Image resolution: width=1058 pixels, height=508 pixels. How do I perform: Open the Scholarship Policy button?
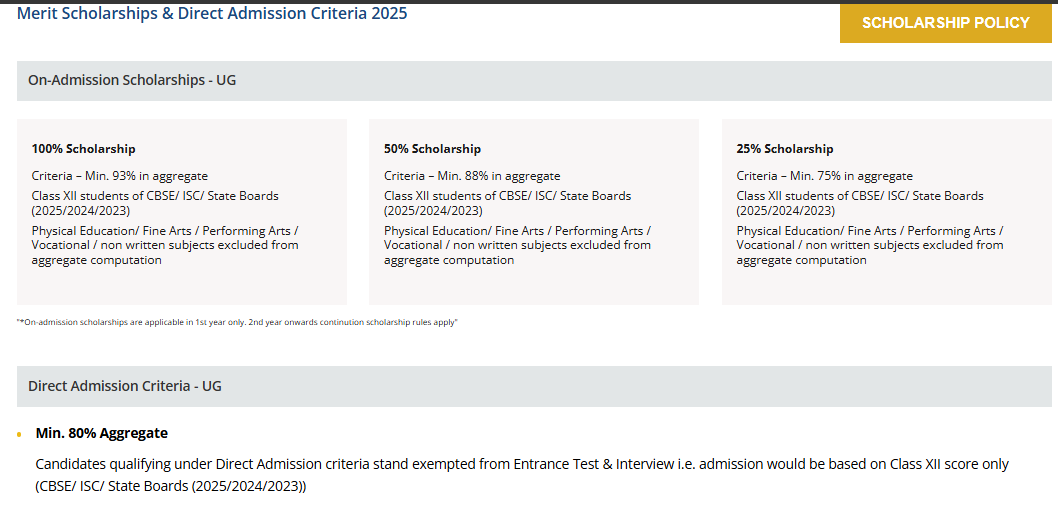tap(945, 23)
